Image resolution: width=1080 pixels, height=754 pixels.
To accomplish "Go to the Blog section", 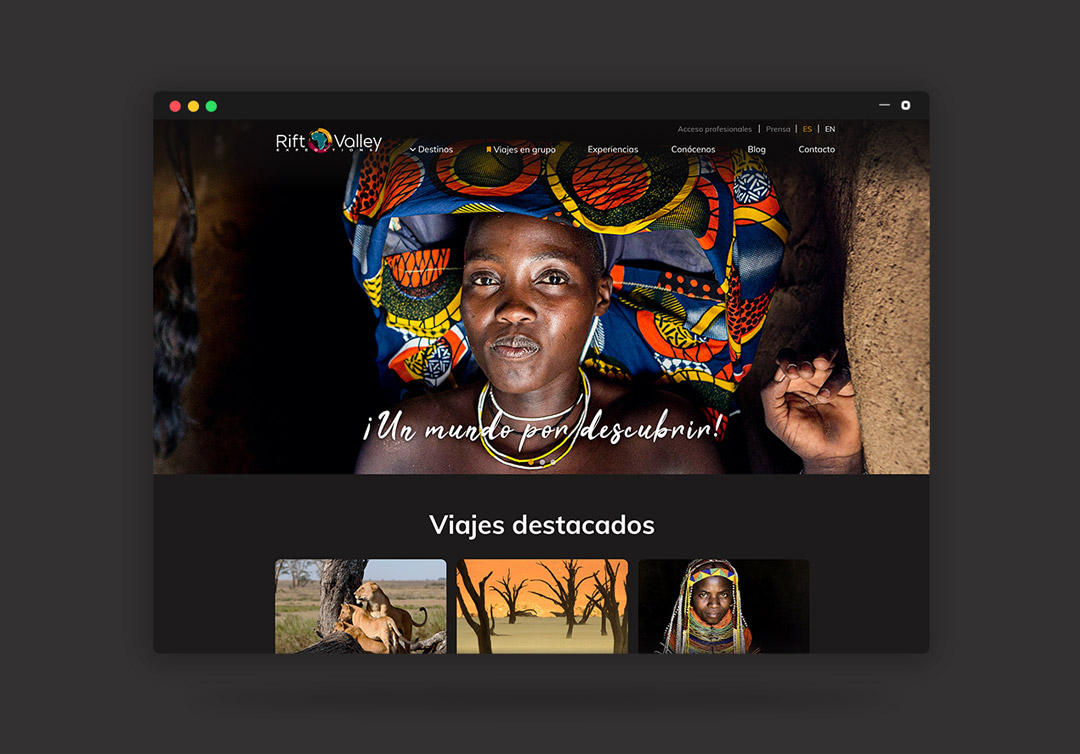I will tap(756, 149).
